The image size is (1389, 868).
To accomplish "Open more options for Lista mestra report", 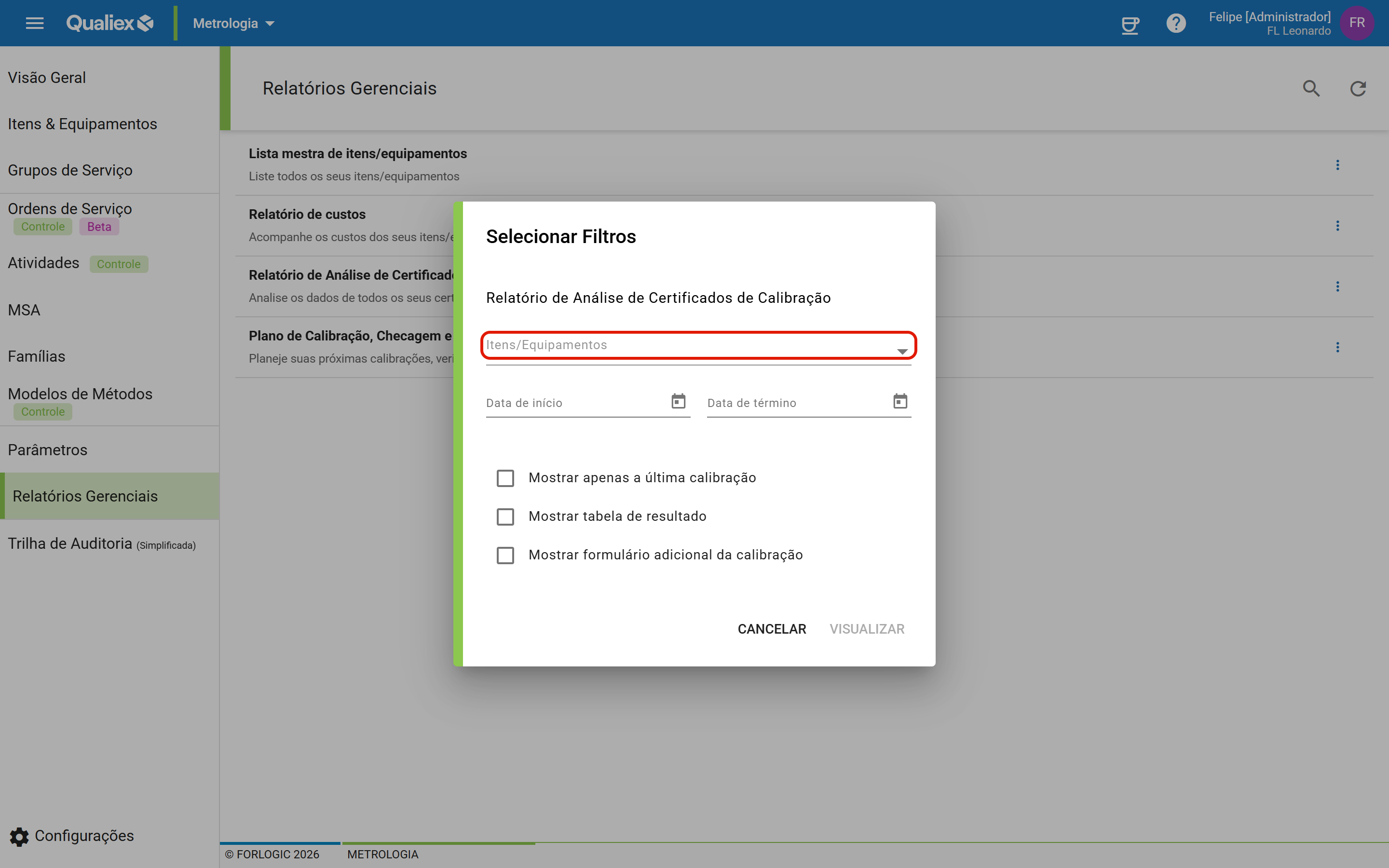I will 1337,165.
